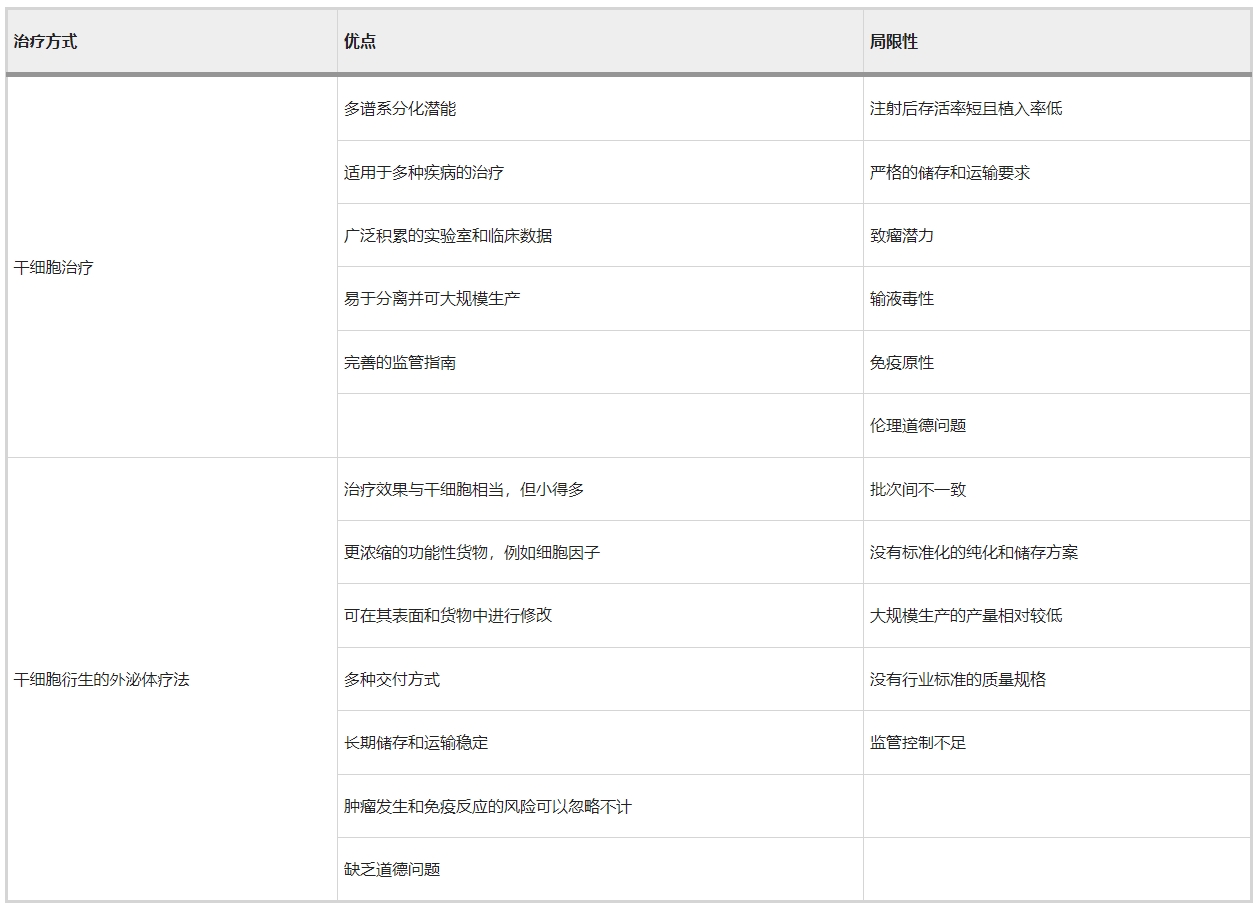Click the 缺乏道德问题 cell
The image size is (1260, 907).
pyautogui.click(x=389, y=868)
